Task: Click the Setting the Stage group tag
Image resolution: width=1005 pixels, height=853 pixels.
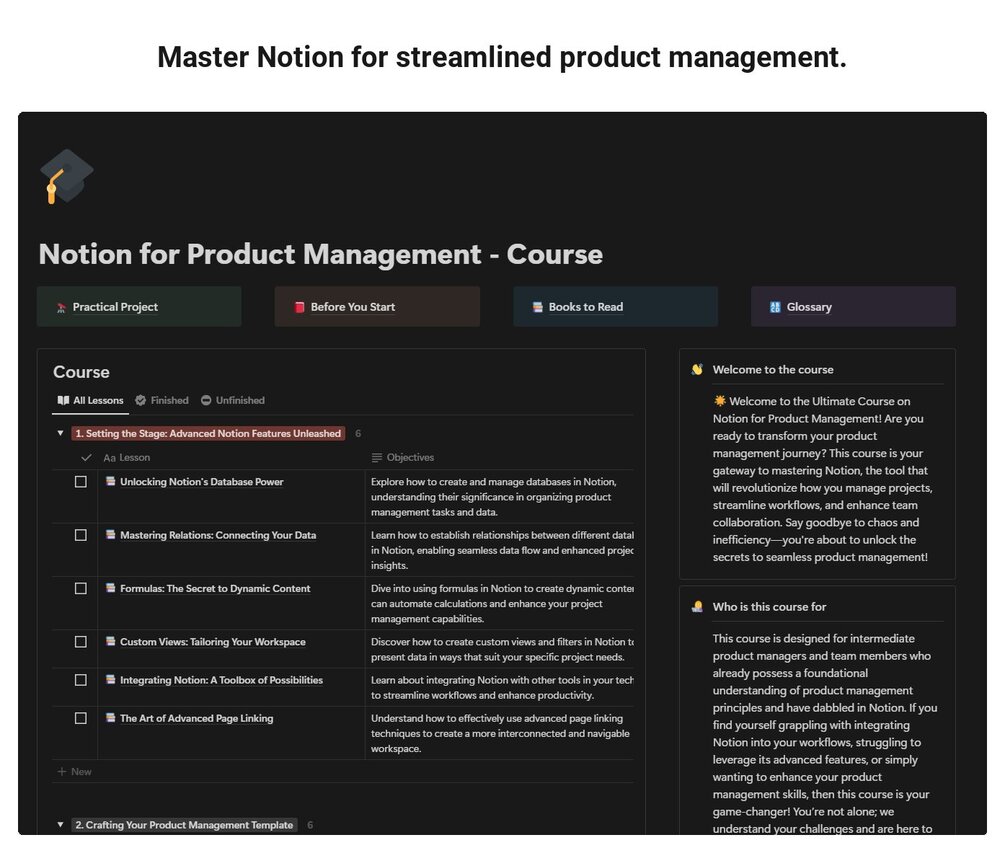Action: [208, 434]
